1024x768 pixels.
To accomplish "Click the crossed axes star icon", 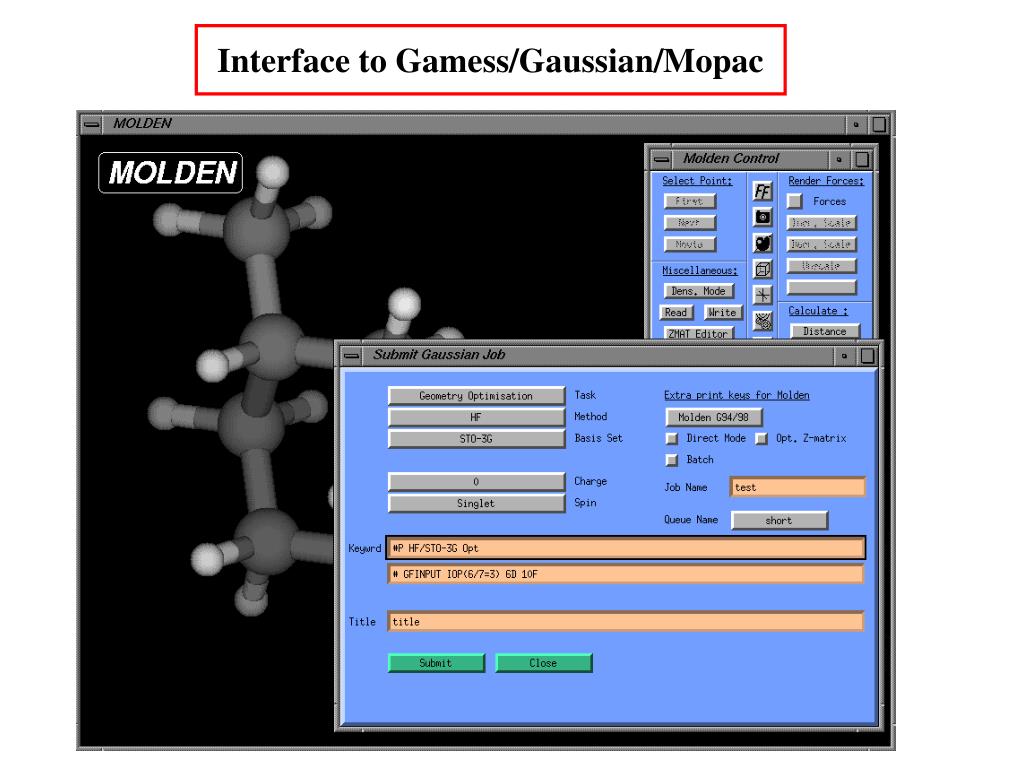I will coord(762,295).
